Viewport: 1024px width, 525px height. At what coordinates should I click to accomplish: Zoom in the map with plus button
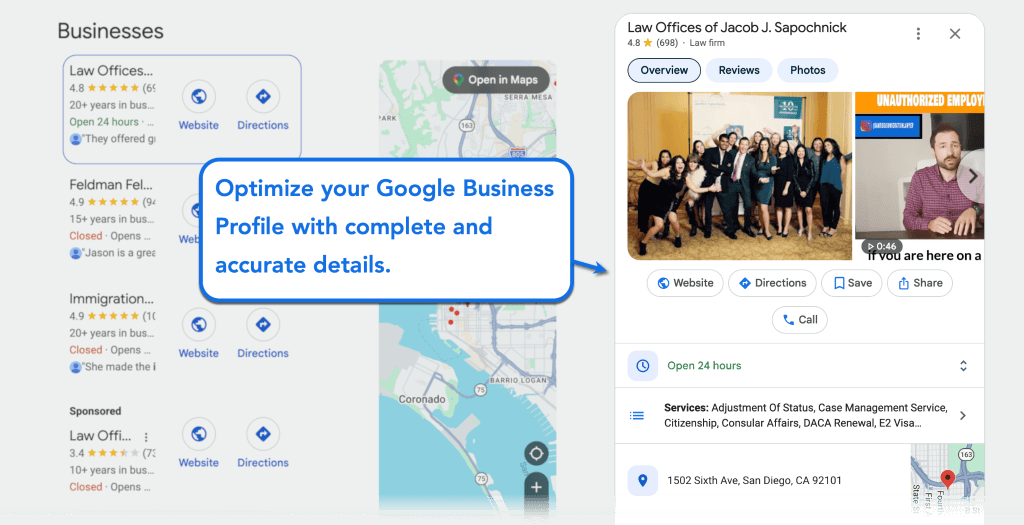(536, 487)
